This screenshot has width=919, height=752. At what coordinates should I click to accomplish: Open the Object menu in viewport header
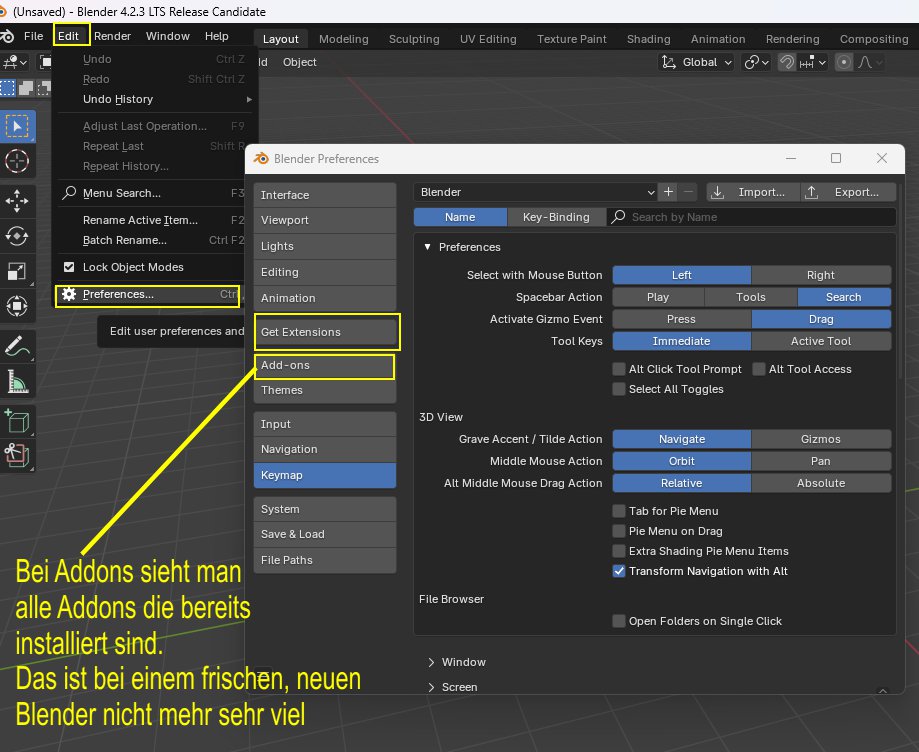tap(299, 62)
